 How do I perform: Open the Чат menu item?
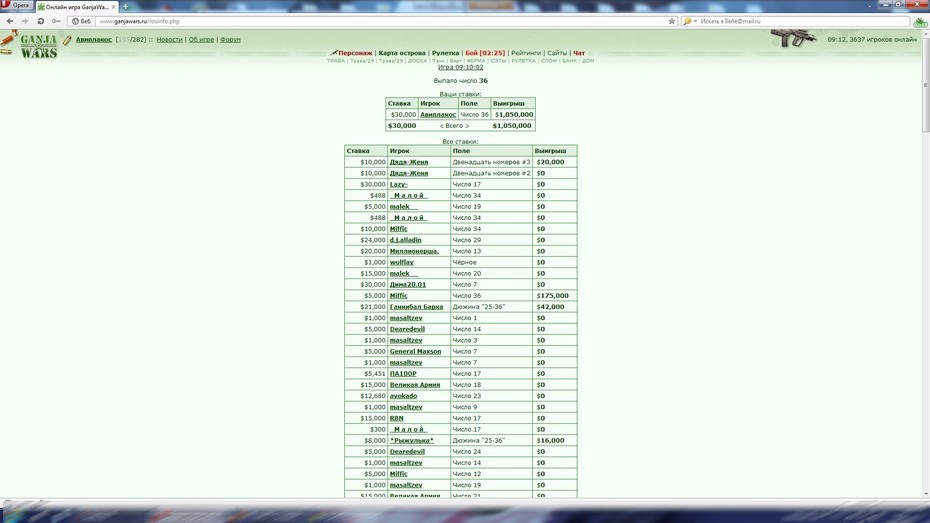(579, 53)
